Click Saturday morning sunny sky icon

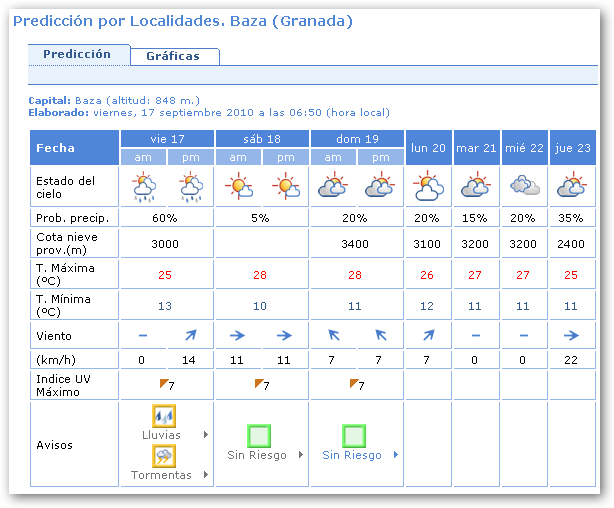238,187
